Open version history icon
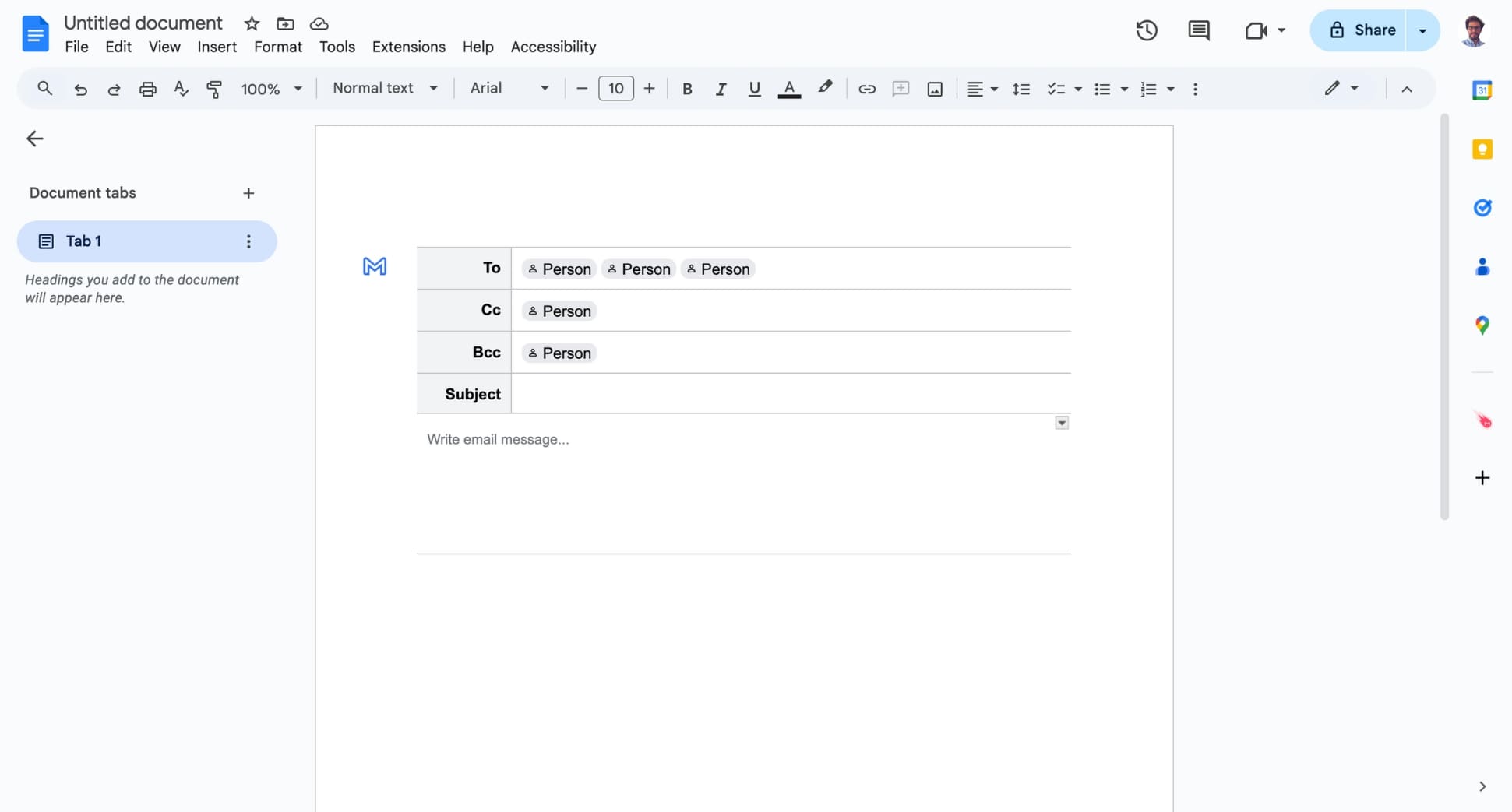The height and width of the screenshot is (812, 1512). (1146, 30)
